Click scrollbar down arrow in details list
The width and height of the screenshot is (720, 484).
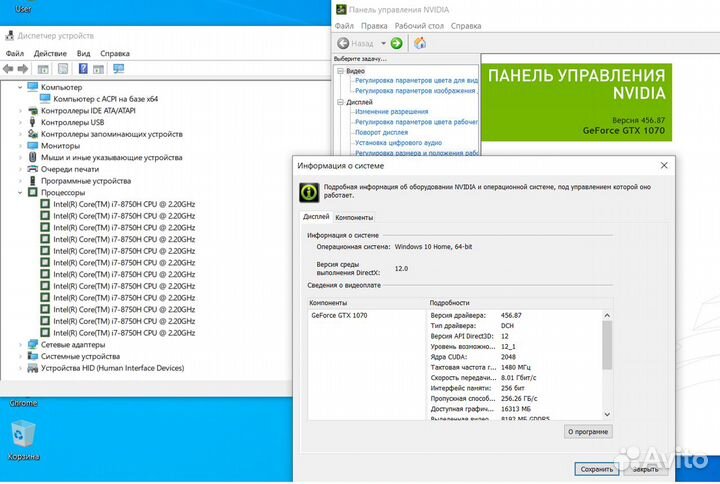coord(605,413)
